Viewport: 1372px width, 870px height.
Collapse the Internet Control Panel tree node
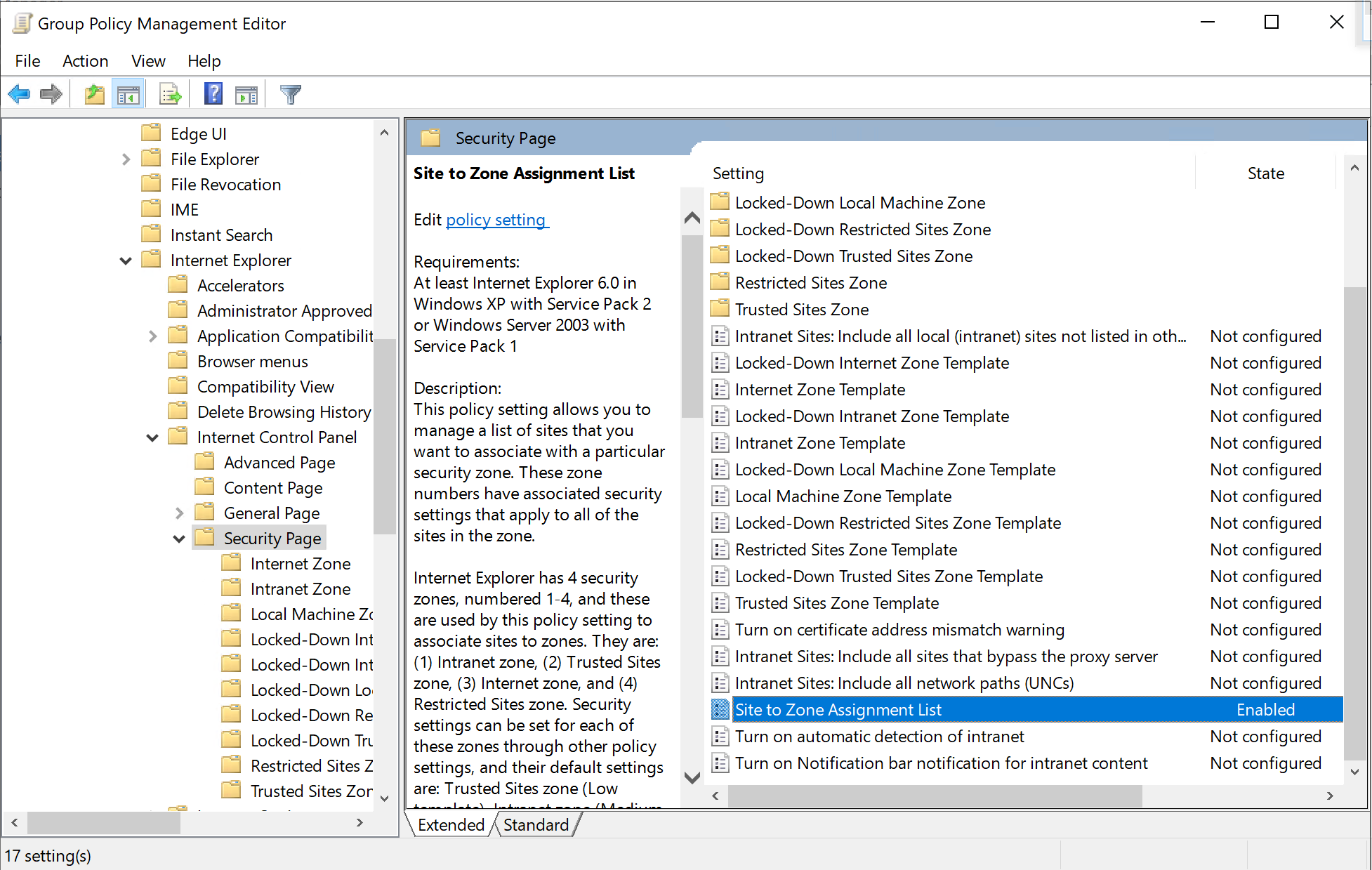click(x=152, y=437)
